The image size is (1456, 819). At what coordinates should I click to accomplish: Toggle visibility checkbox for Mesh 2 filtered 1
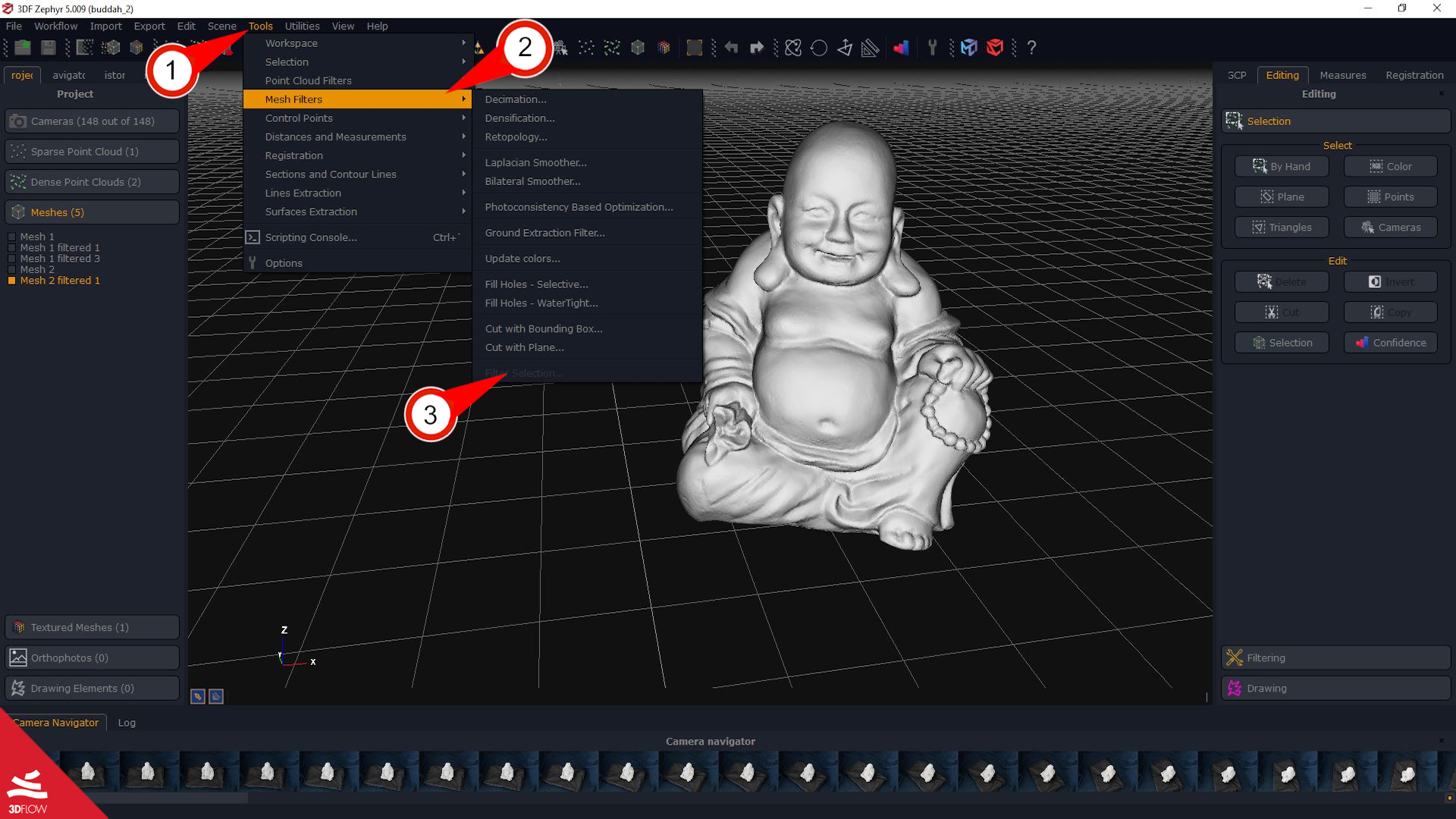pyautogui.click(x=12, y=281)
